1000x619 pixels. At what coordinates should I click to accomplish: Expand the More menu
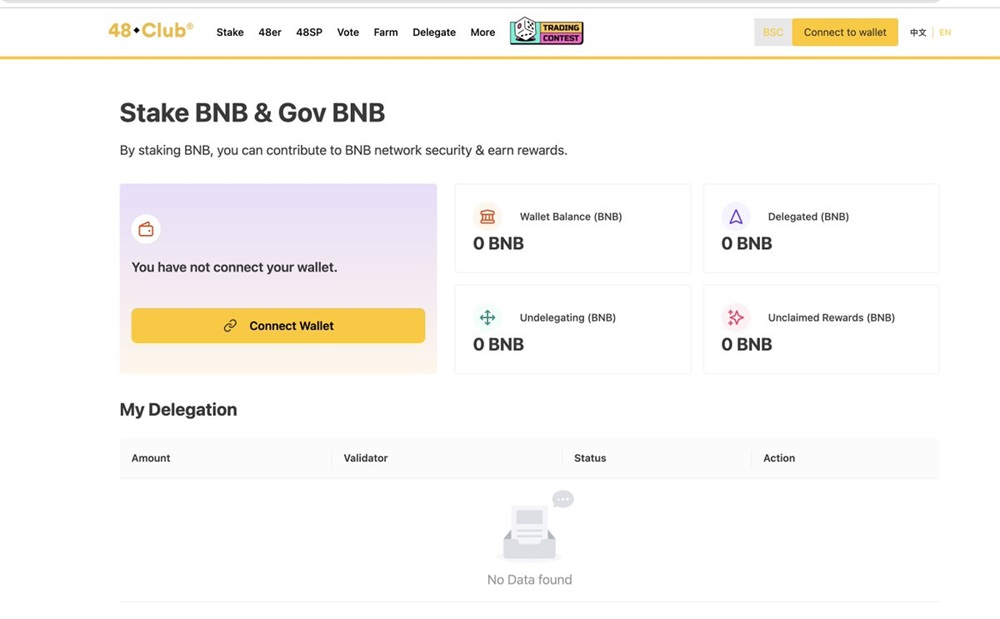[x=483, y=32]
